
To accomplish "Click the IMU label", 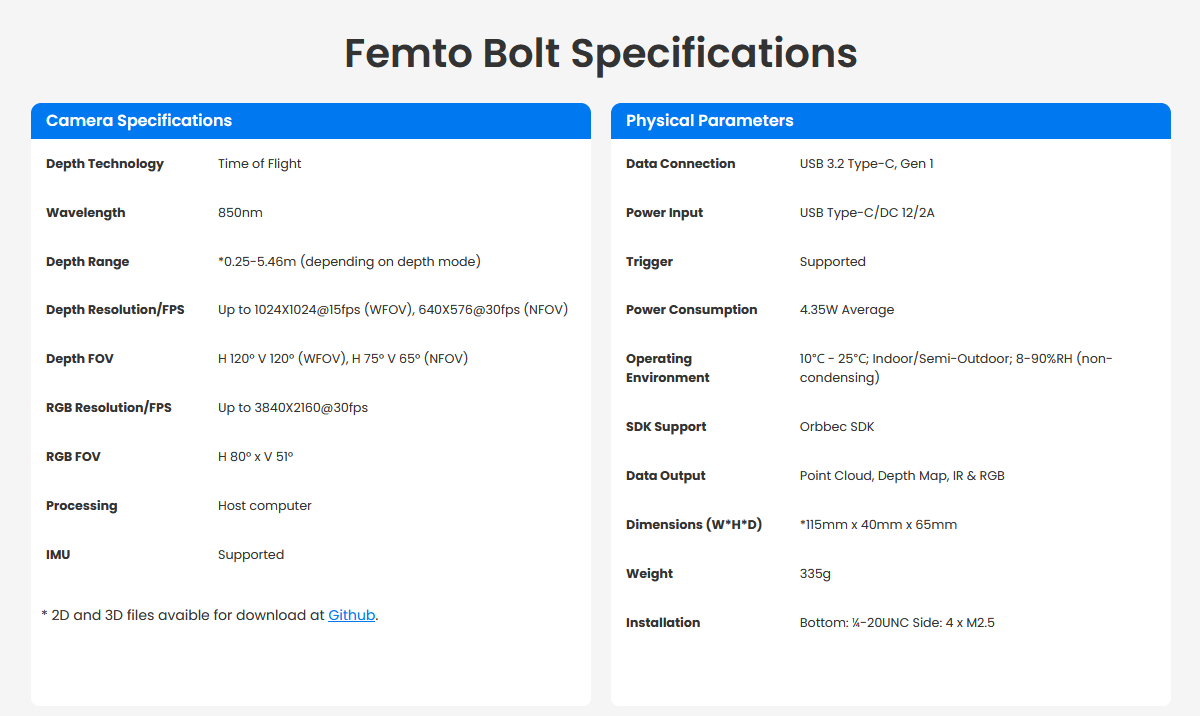I will 58,555.
